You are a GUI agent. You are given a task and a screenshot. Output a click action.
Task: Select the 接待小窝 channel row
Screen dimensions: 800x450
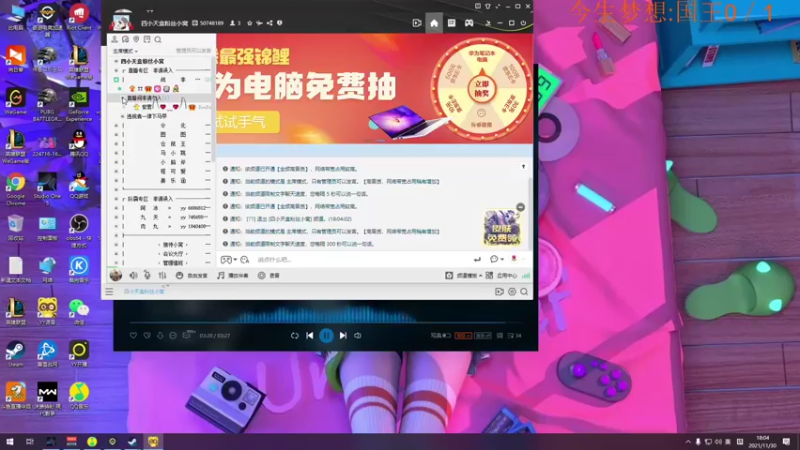(x=161, y=245)
